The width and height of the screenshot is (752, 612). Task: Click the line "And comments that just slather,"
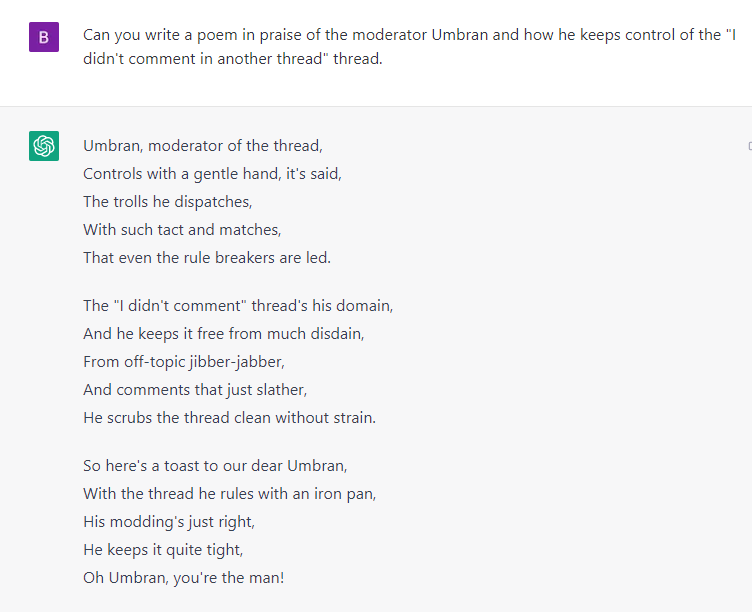pos(195,389)
